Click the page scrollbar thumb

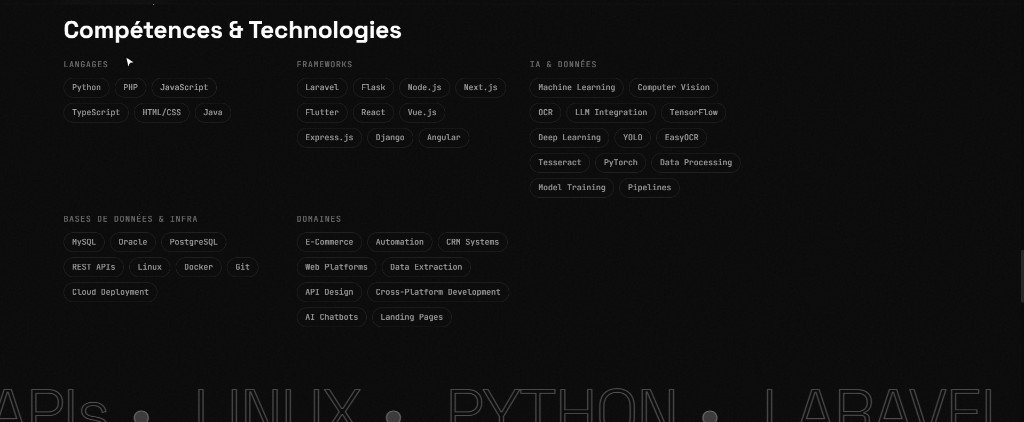coord(1022,276)
